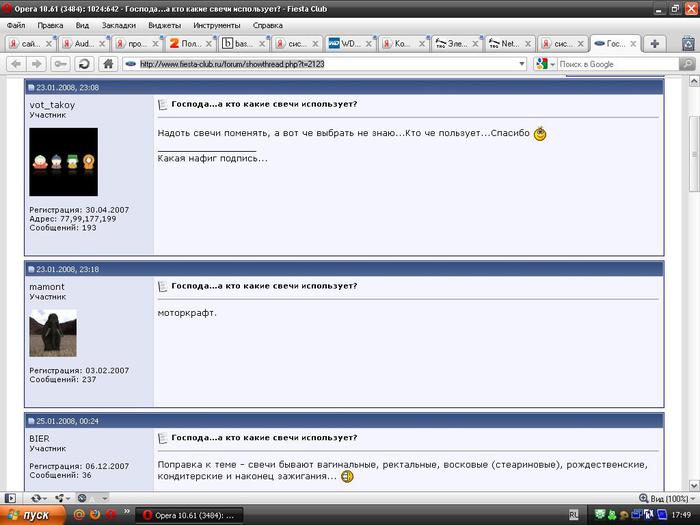
Task: Click the Firefox icon in quick launch
Action: (95, 514)
